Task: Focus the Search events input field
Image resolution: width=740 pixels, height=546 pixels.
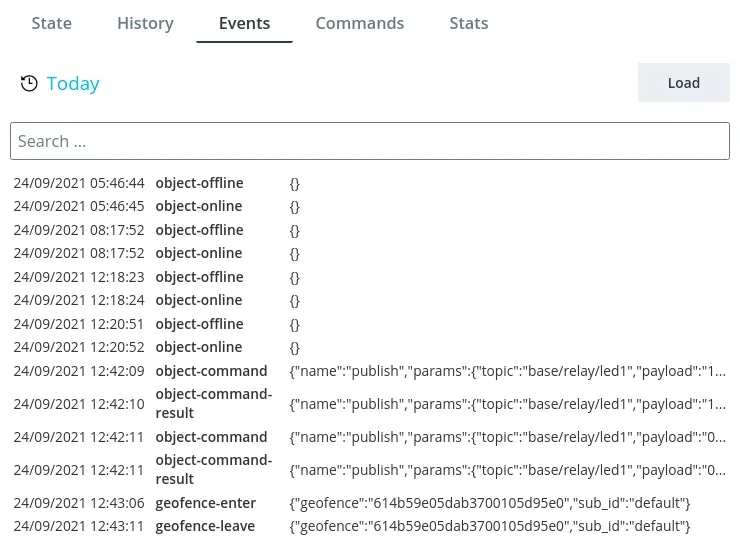Action: point(370,141)
